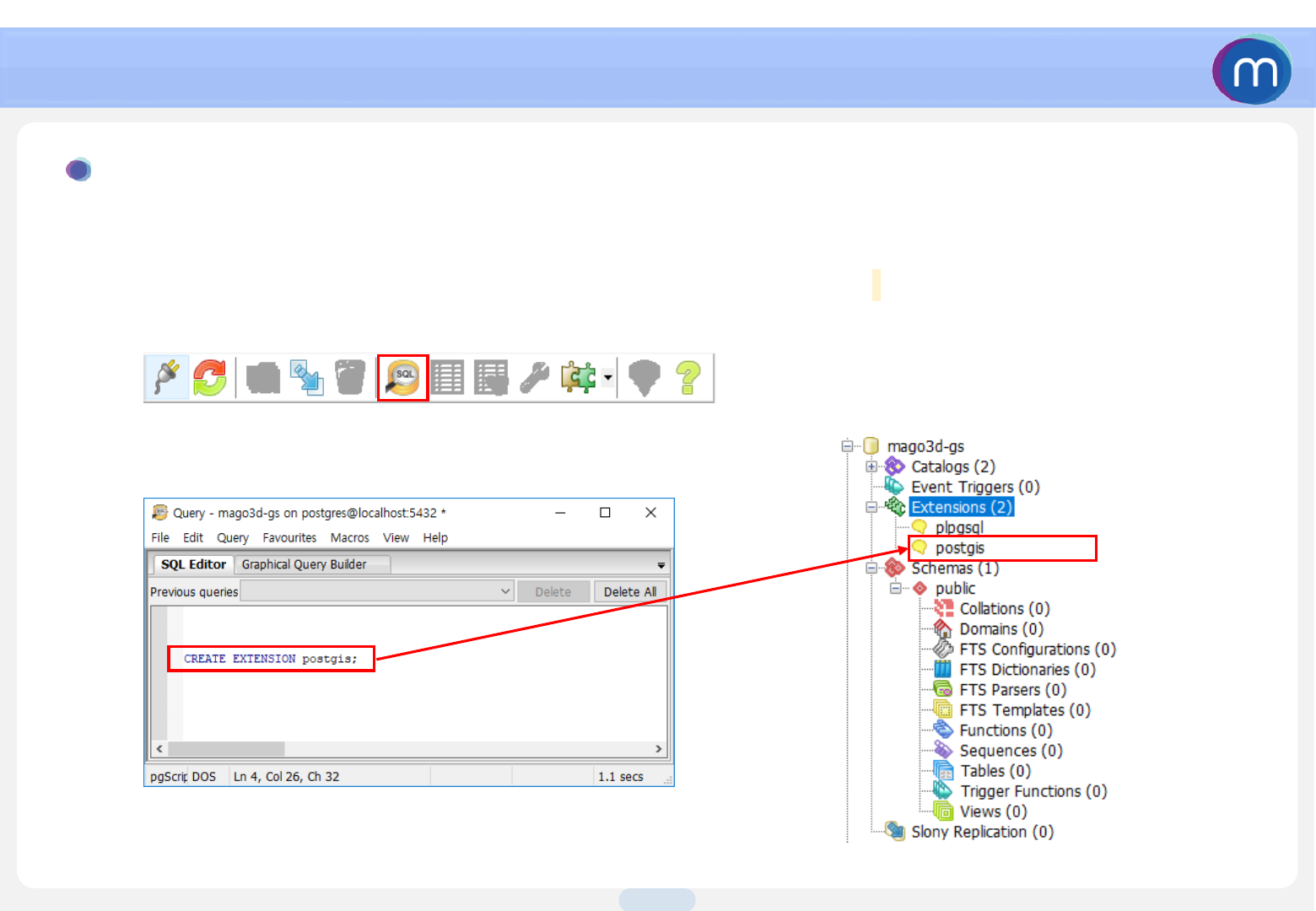The width and height of the screenshot is (1316, 911).
Task: Click the SQL editor's right scroll arrow
Action: tap(659, 749)
